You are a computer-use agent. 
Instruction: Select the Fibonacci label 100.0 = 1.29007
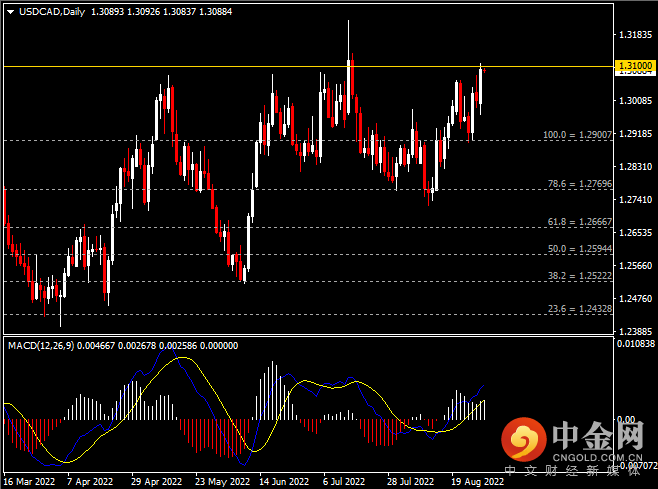[577, 135]
